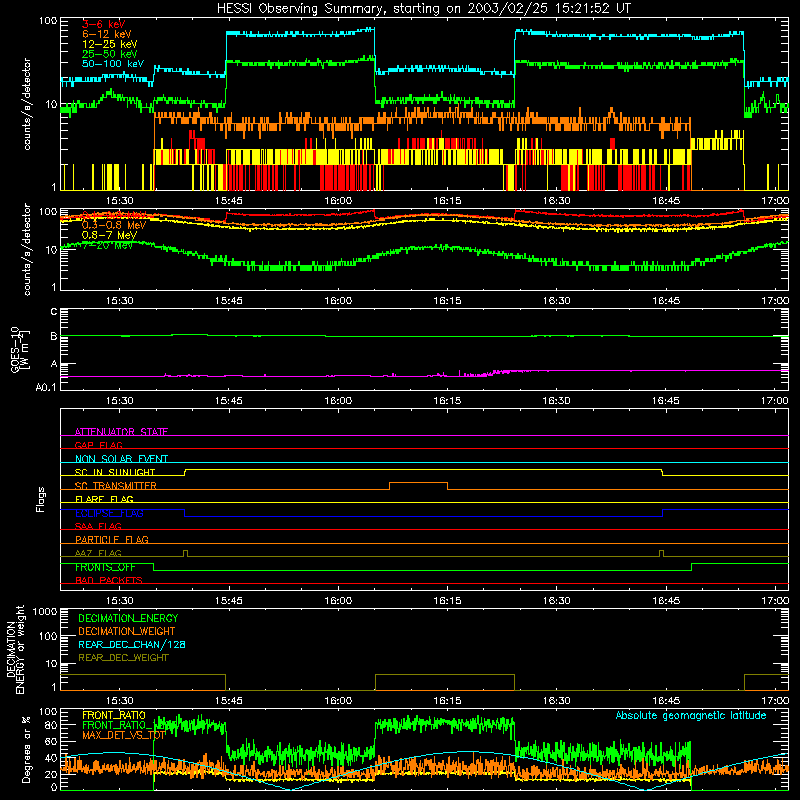
Task: Click the 0.3-0.8 MeV legend label
Action: pos(114,225)
